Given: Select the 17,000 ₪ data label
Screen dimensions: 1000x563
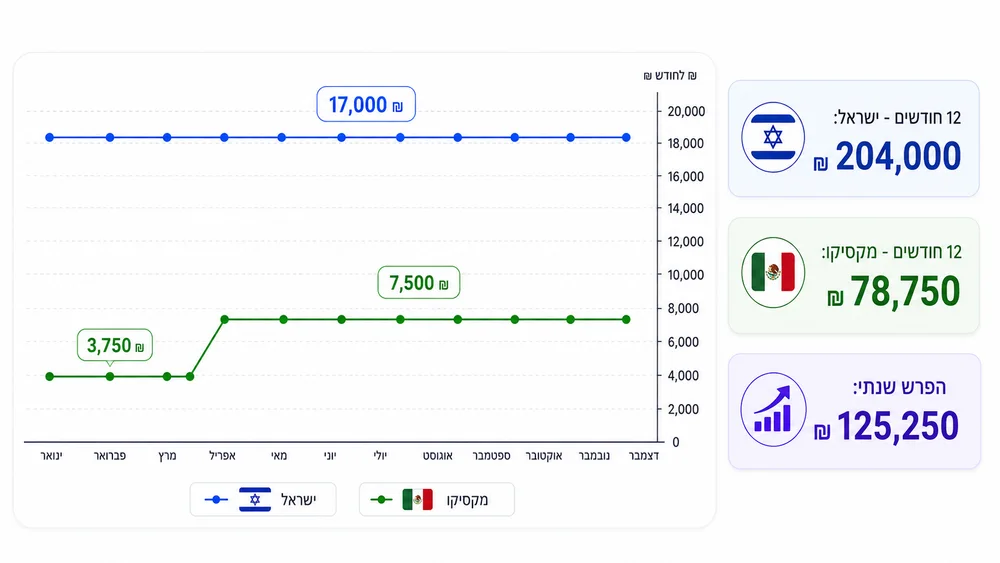Looking at the screenshot, I should tap(366, 105).
